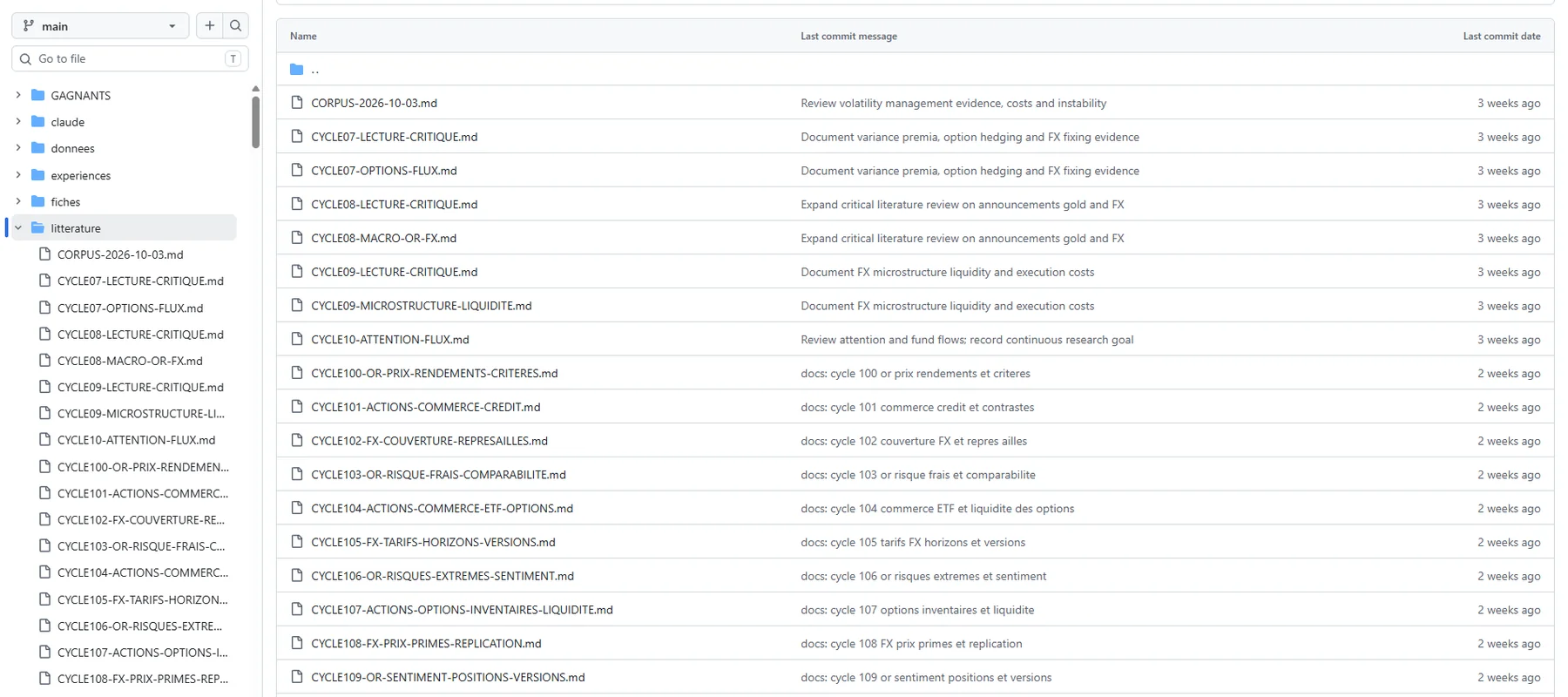Click the experiences folder icon in tree
The width and height of the screenshot is (1568, 697).
37,175
